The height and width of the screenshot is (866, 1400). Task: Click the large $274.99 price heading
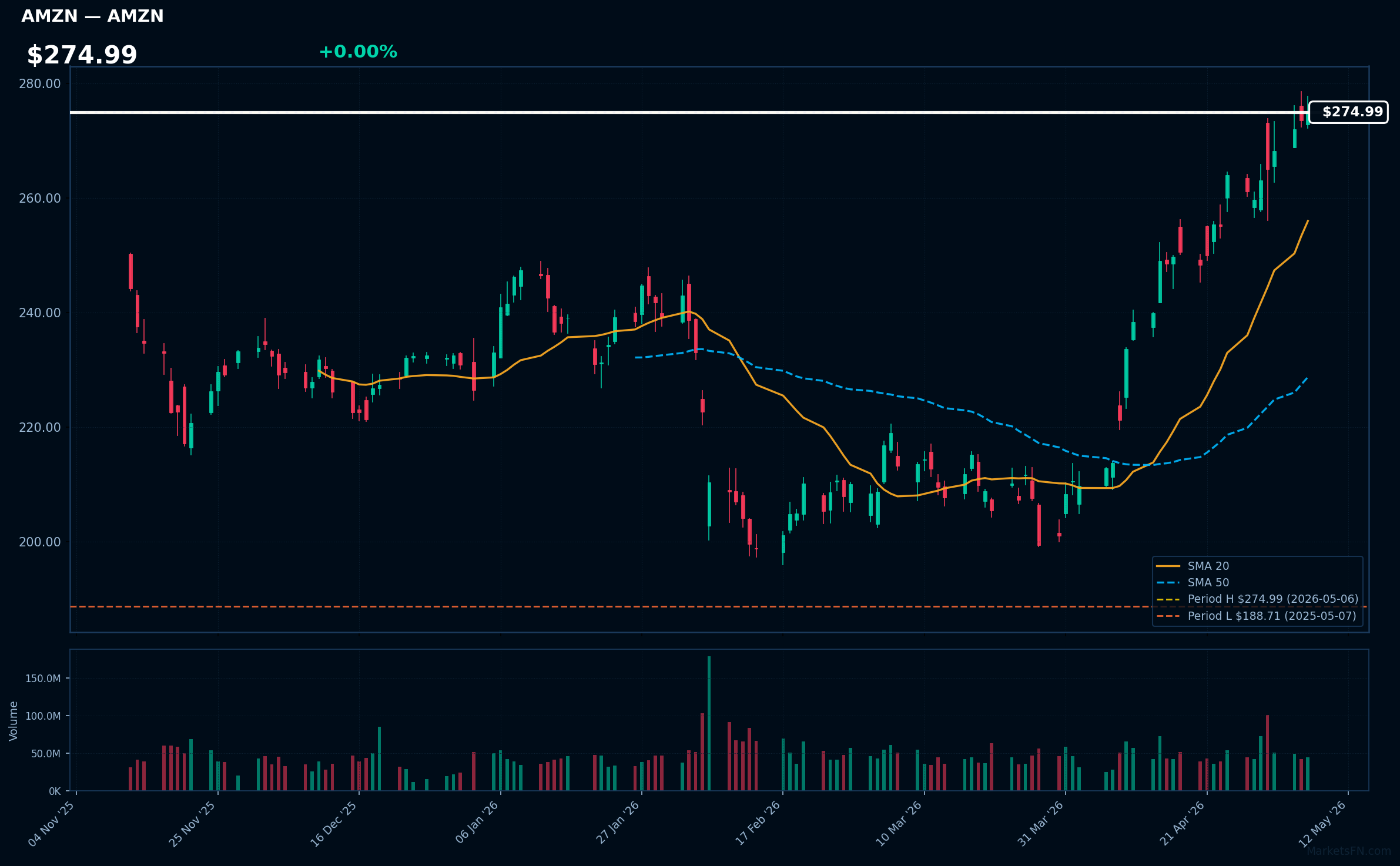[x=82, y=55]
